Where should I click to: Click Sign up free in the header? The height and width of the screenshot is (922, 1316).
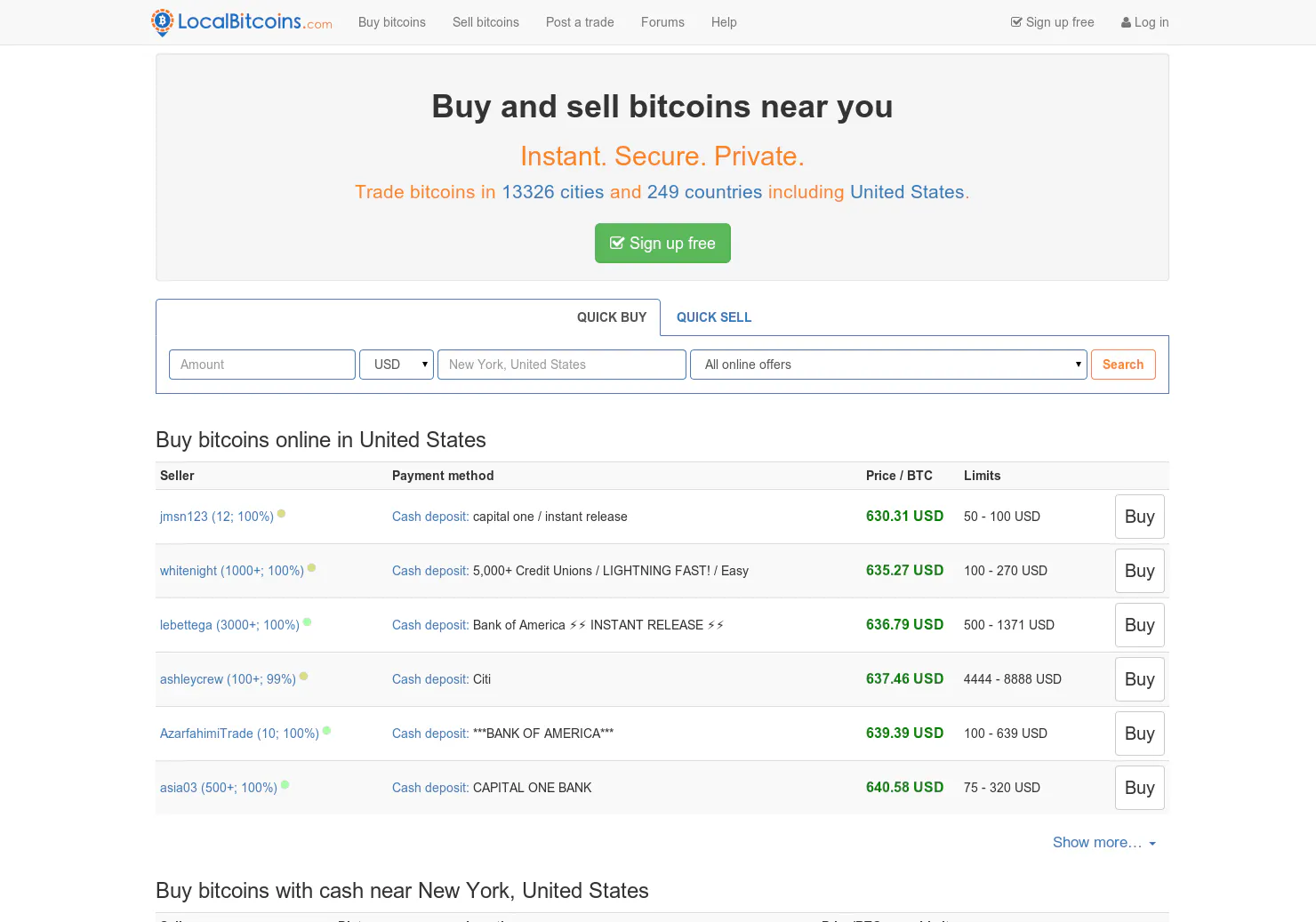[x=1053, y=22]
